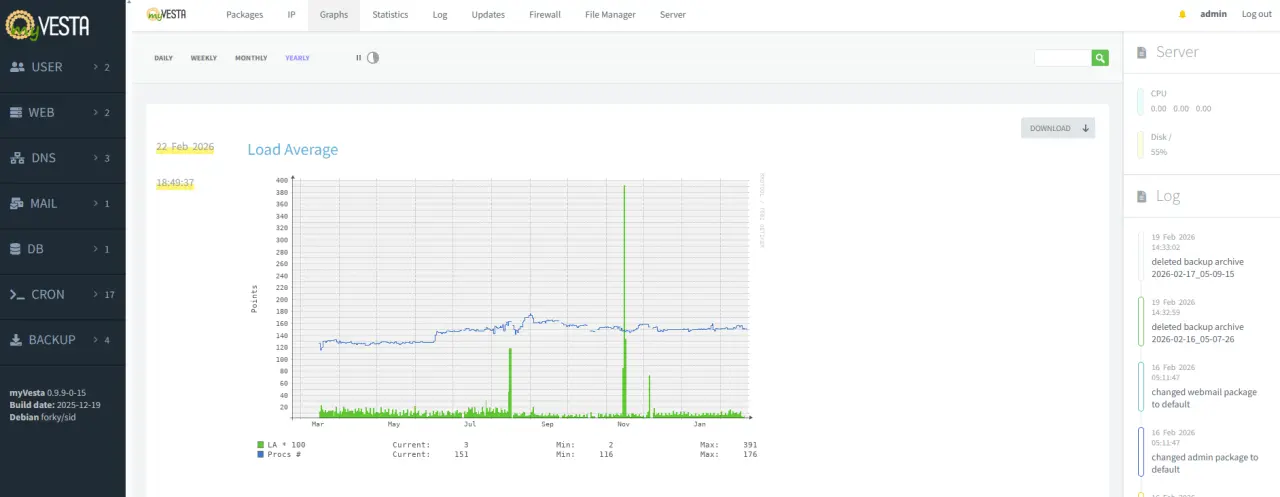Viewport: 1280px width, 497px height.
Task: Click the Debian forky/sid text
Action: (x=43, y=417)
